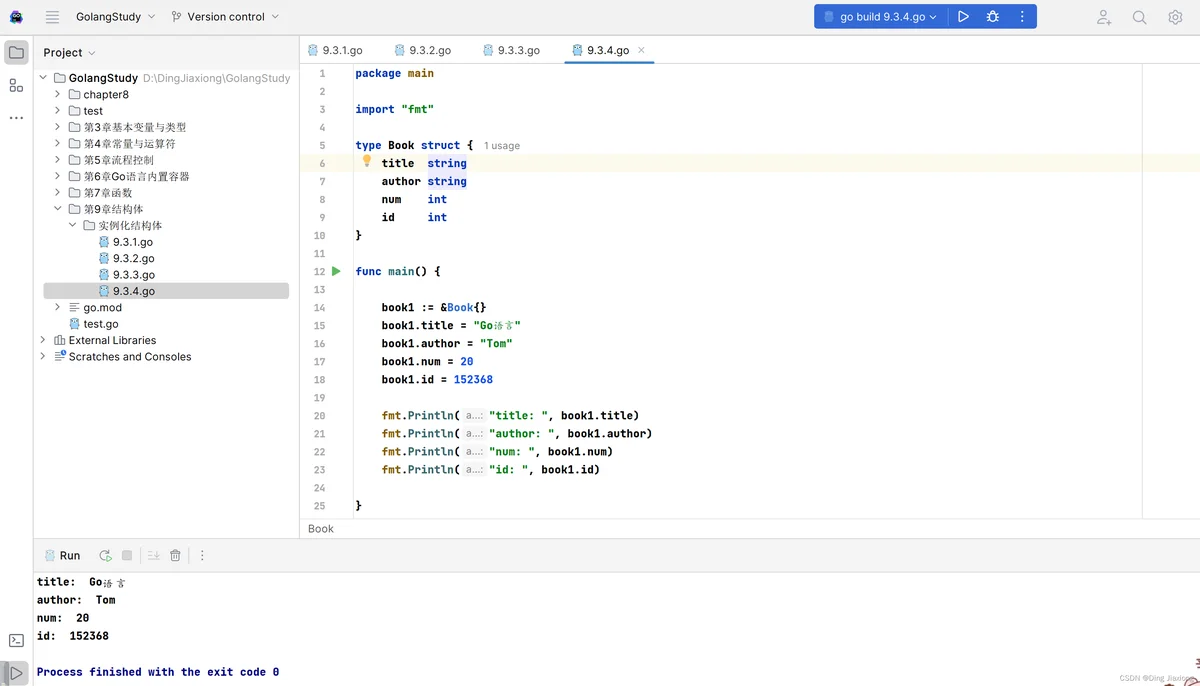Click 'author: Tom' console output line
The width and height of the screenshot is (1200, 686).
pos(76,600)
